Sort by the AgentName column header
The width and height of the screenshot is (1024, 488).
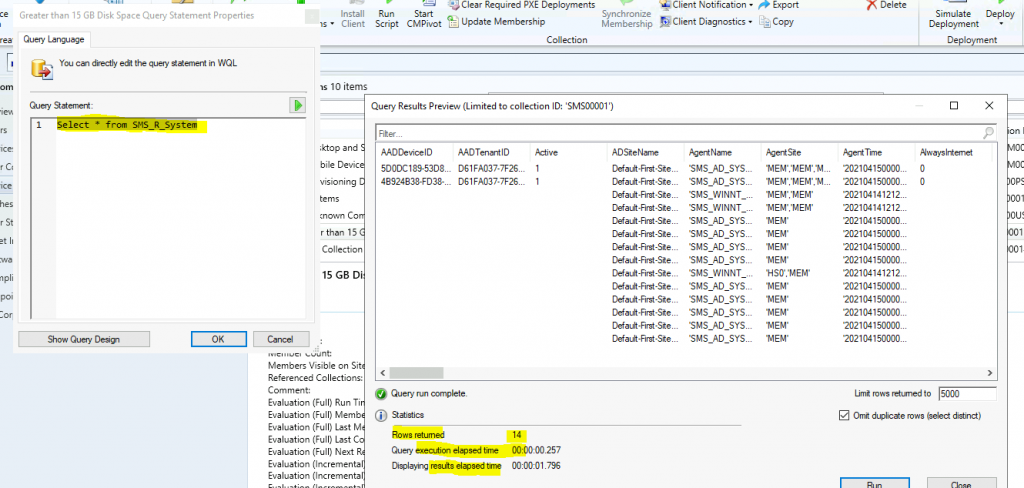(x=711, y=151)
